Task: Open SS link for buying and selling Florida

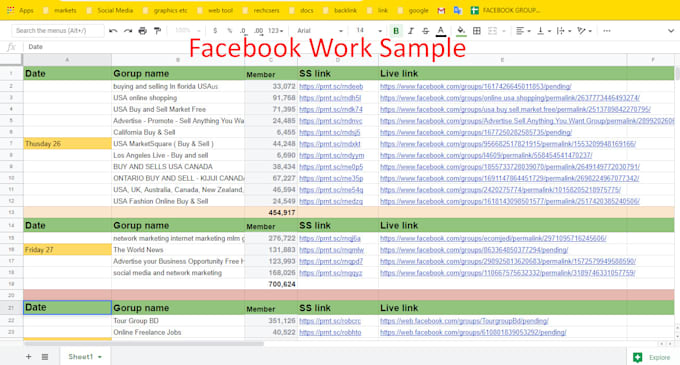Action: [x=331, y=86]
